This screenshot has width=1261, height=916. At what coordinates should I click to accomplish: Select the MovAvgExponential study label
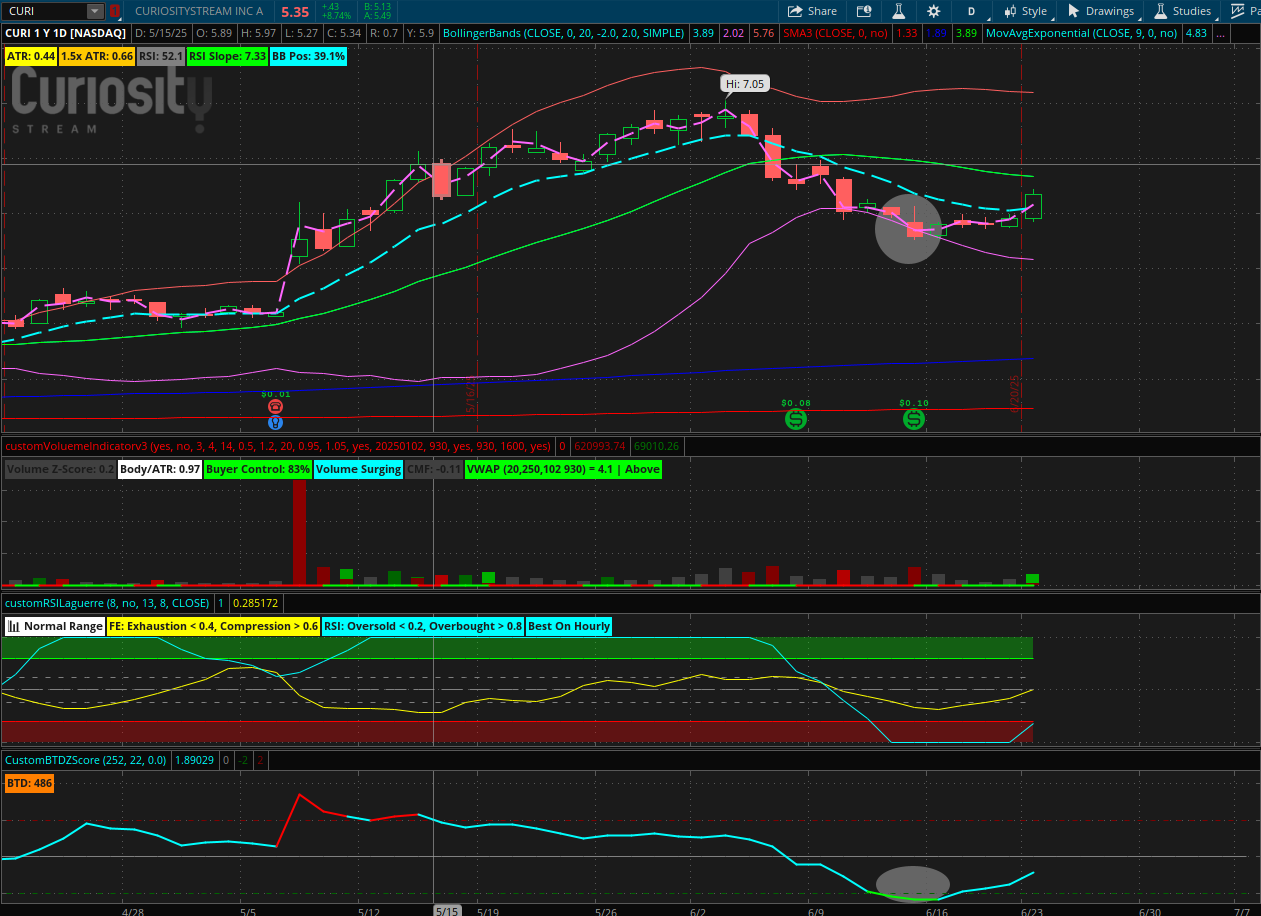[1082, 33]
